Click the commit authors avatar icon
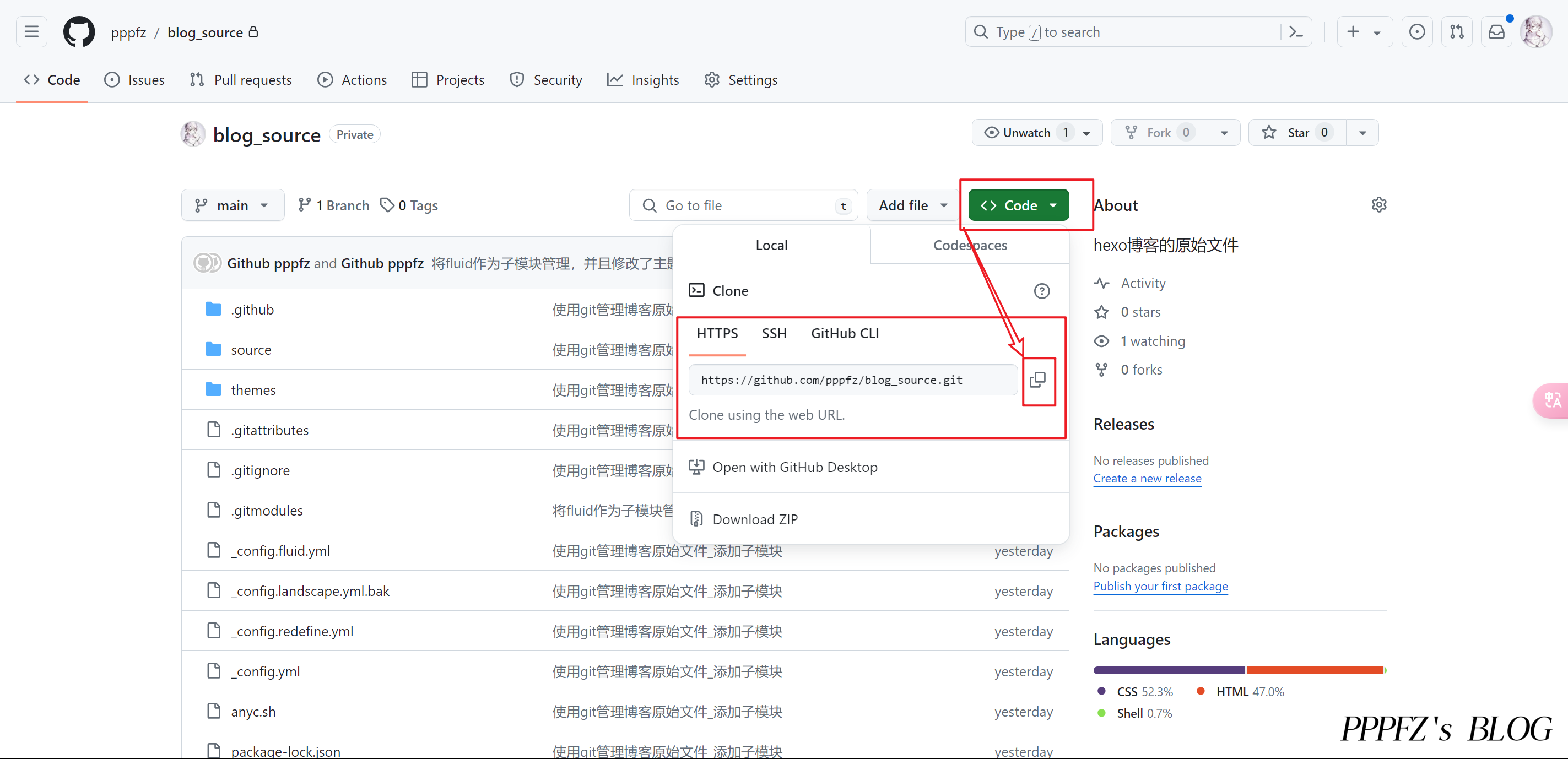Viewport: 1568px width, 759px height. coord(208,263)
